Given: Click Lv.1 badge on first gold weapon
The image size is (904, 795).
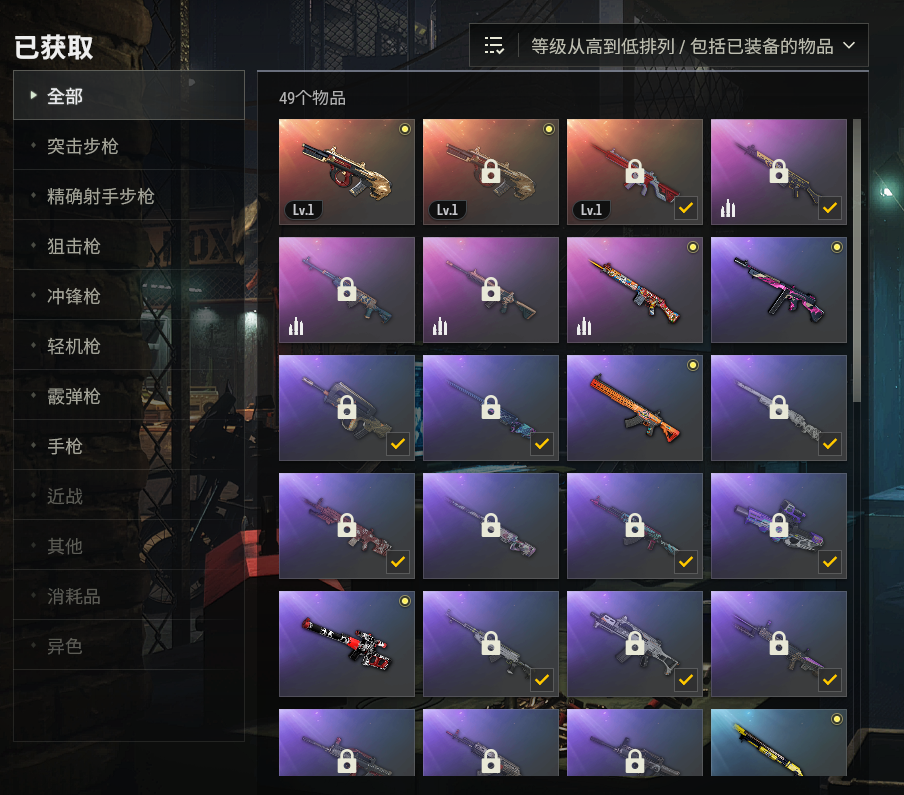Looking at the screenshot, I should click(x=303, y=210).
